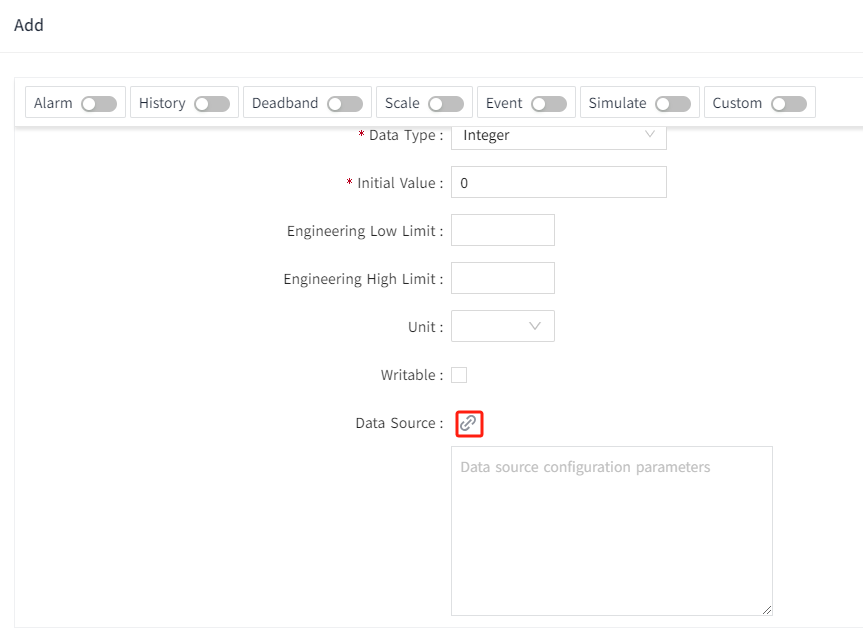Click the Data Source label text
This screenshot has height=630, width=863.
click(398, 424)
